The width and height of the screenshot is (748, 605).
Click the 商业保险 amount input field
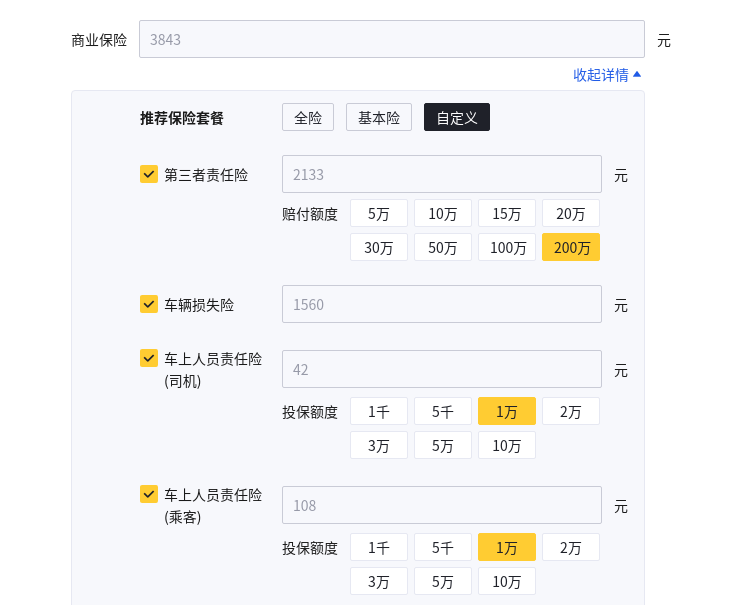click(x=391, y=39)
